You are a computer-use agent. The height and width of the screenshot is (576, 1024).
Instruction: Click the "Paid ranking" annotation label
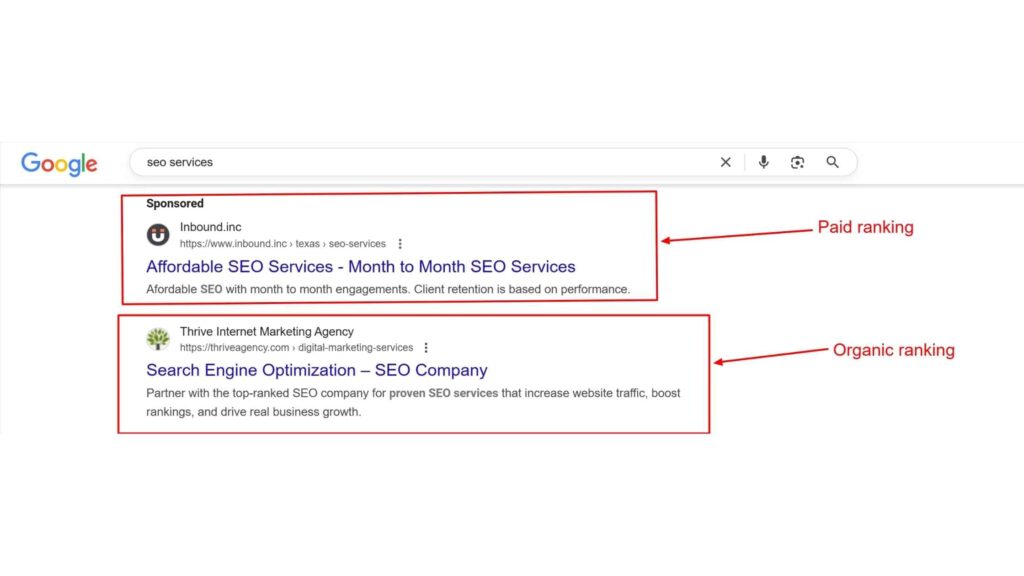(865, 227)
